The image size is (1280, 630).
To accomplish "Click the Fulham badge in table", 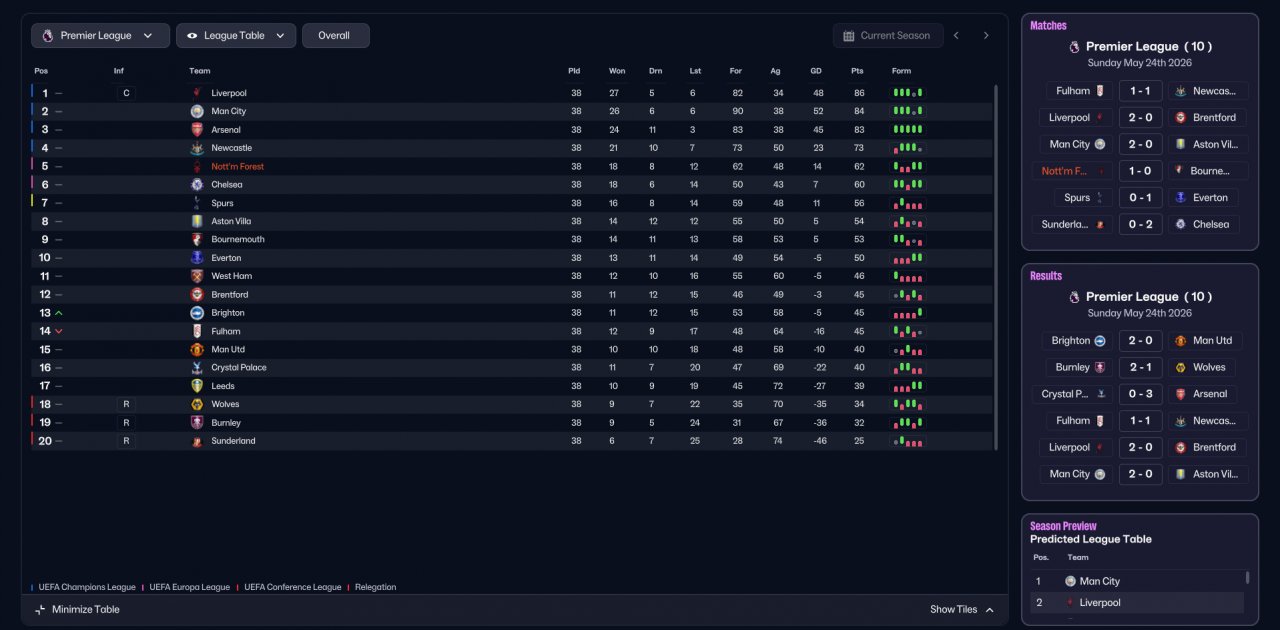I will coord(197,331).
